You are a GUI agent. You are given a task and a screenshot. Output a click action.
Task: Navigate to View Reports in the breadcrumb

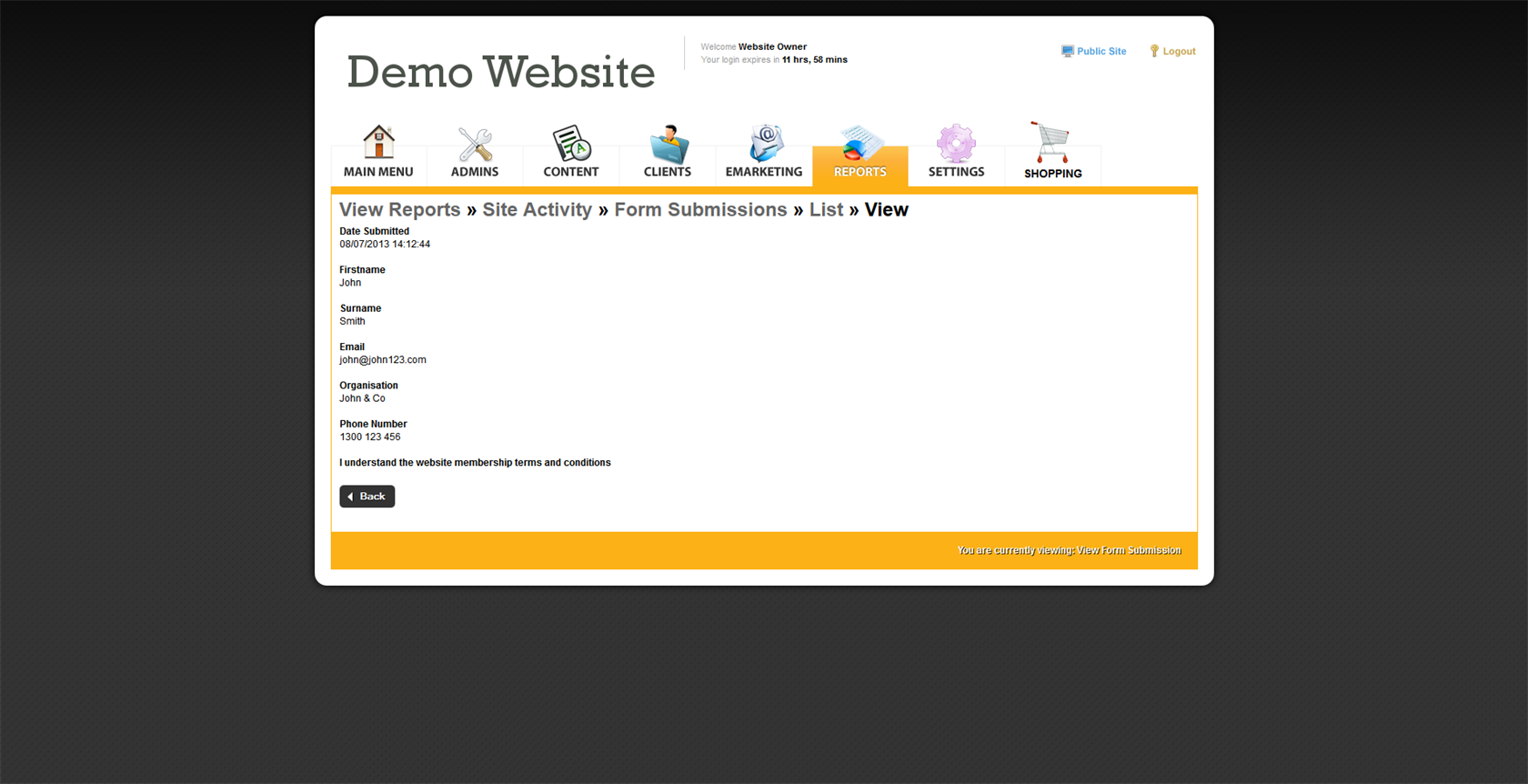[x=399, y=210]
